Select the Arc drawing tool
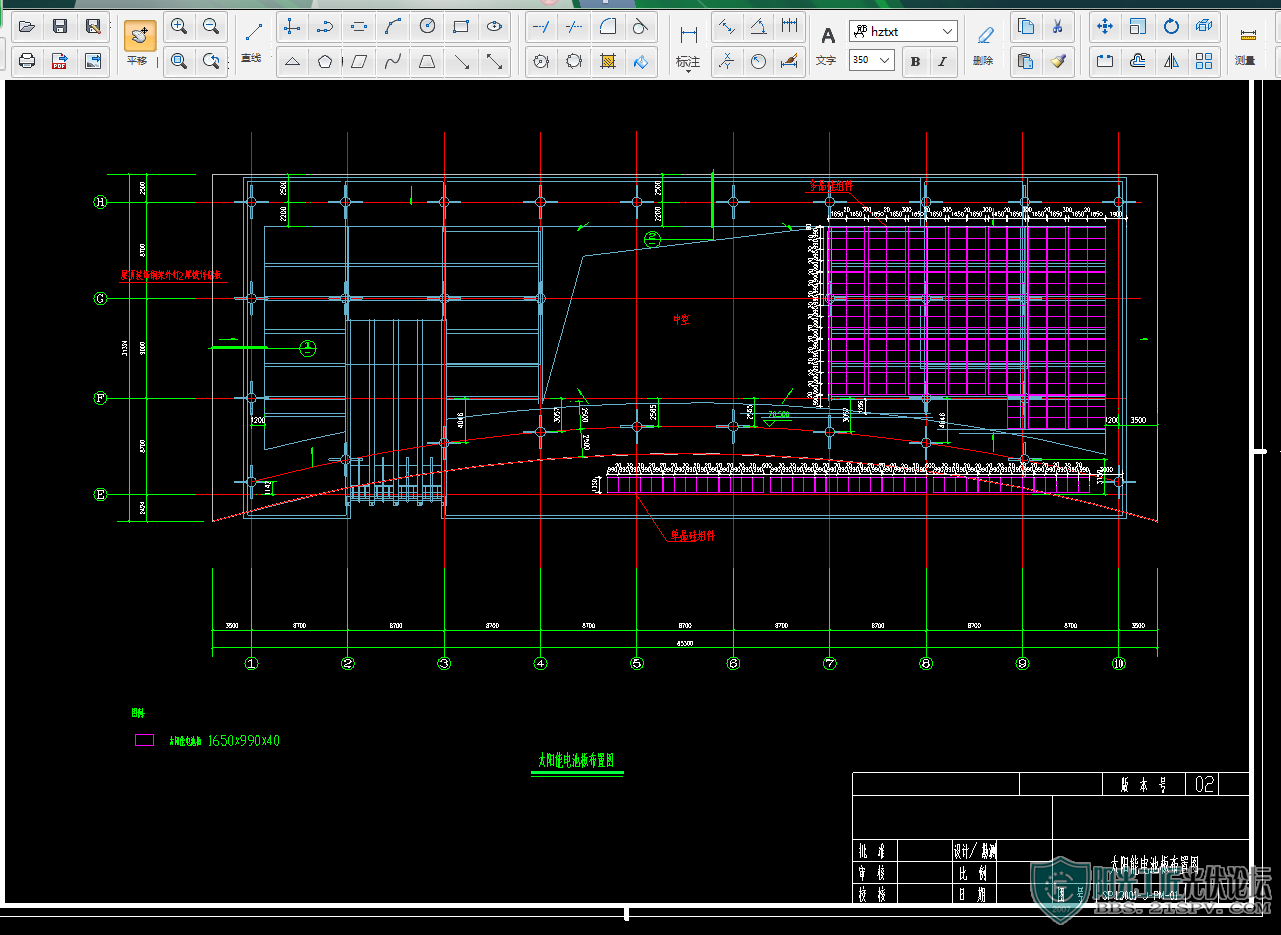The height and width of the screenshot is (935, 1281). coord(393,27)
